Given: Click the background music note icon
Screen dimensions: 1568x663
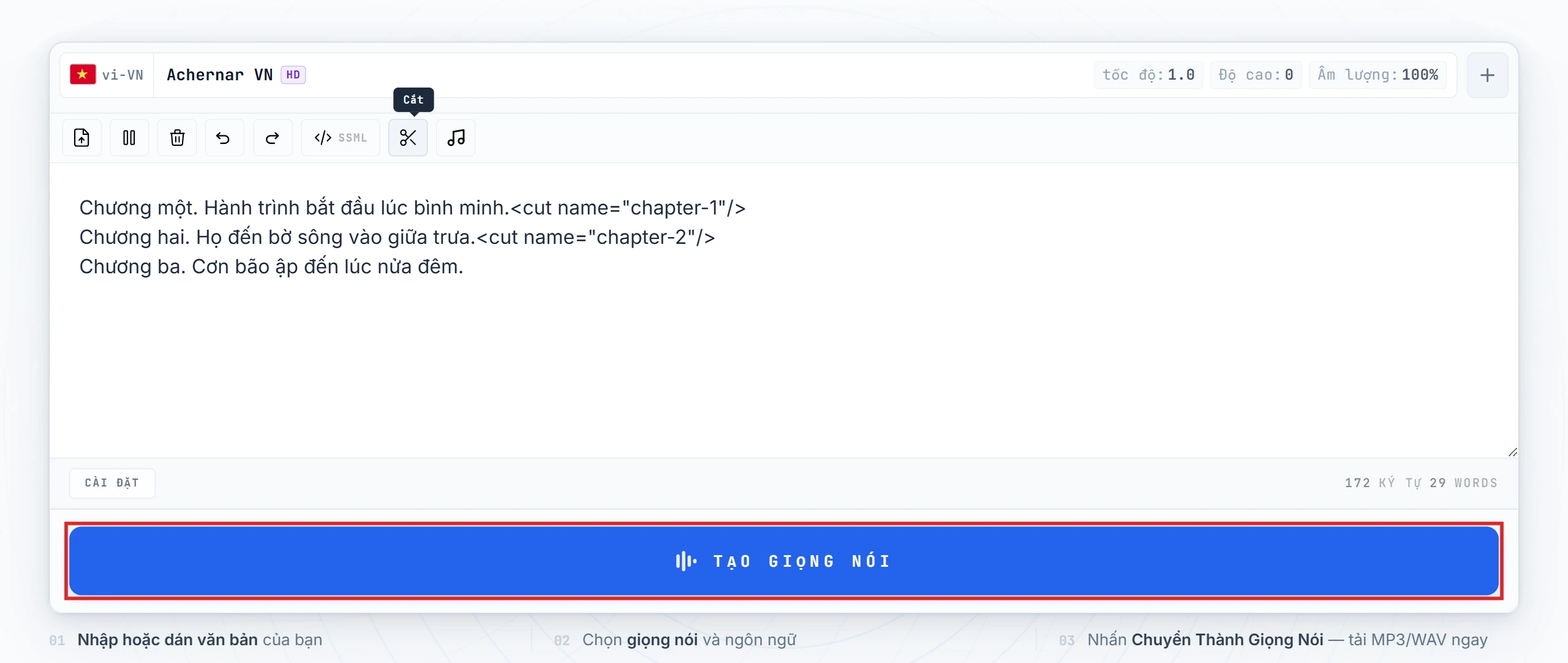Looking at the screenshot, I should 456,137.
